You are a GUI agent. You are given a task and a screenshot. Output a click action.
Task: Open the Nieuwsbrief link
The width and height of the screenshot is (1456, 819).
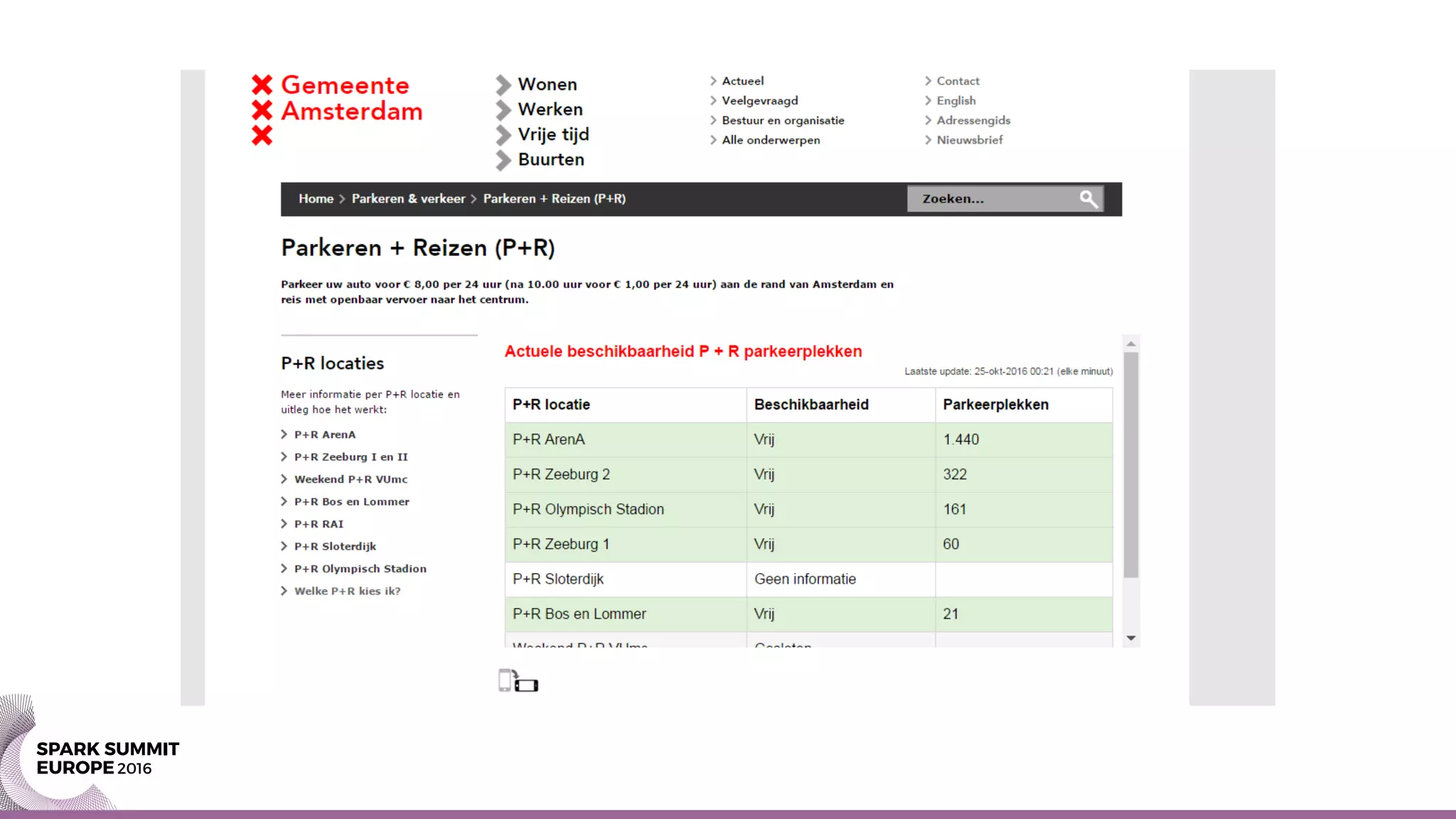[969, 140]
